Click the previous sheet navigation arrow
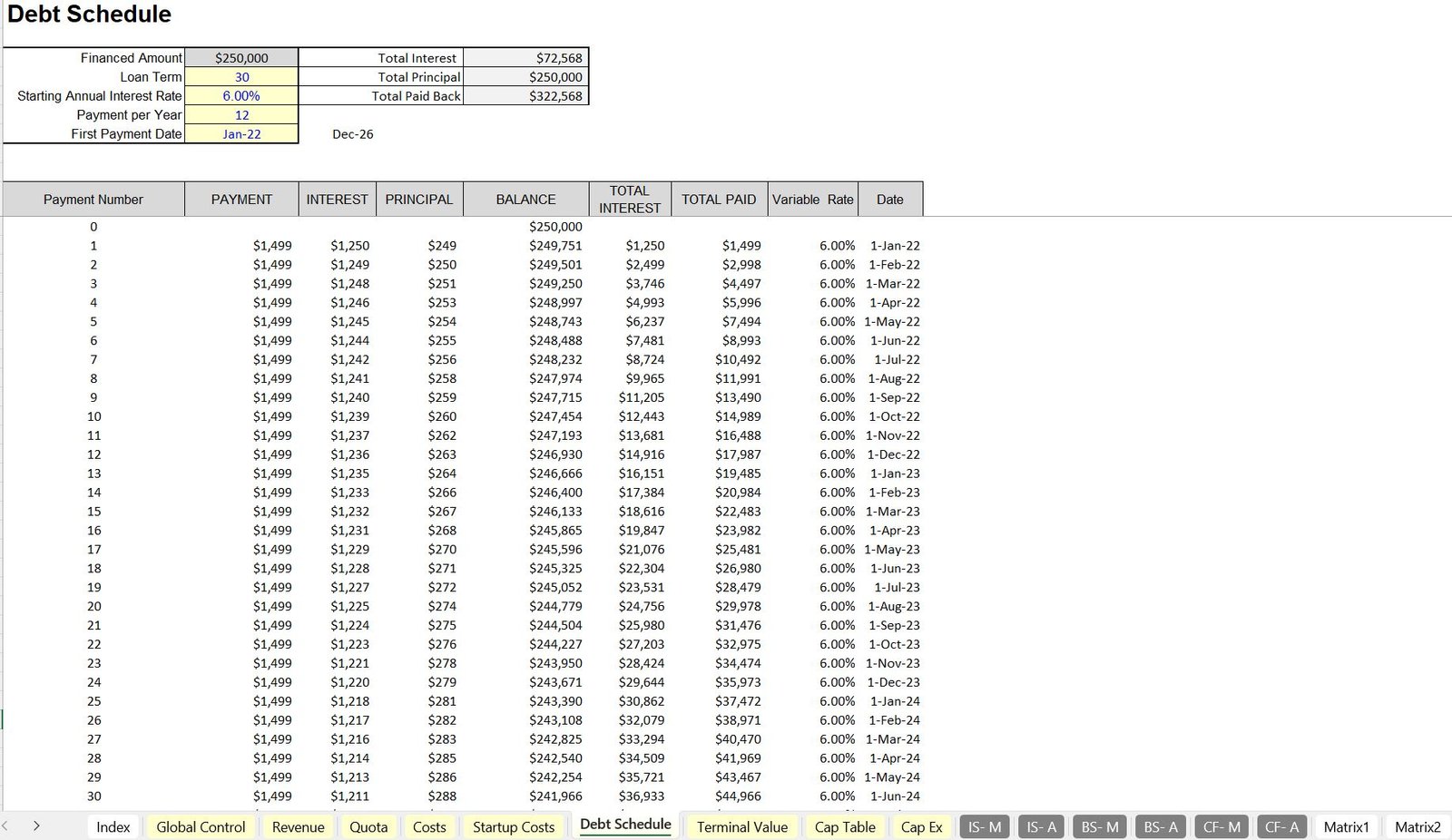The height and width of the screenshot is (840, 1452). tap(6, 825)
